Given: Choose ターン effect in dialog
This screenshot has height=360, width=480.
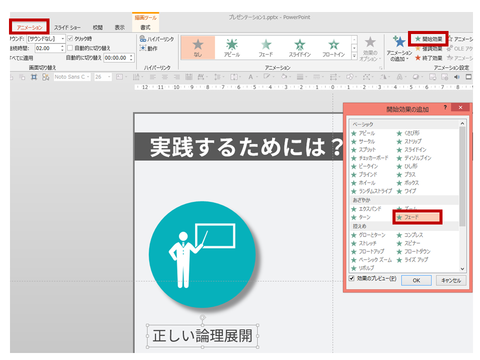Looking at the screenshot, I should (361, 218).
